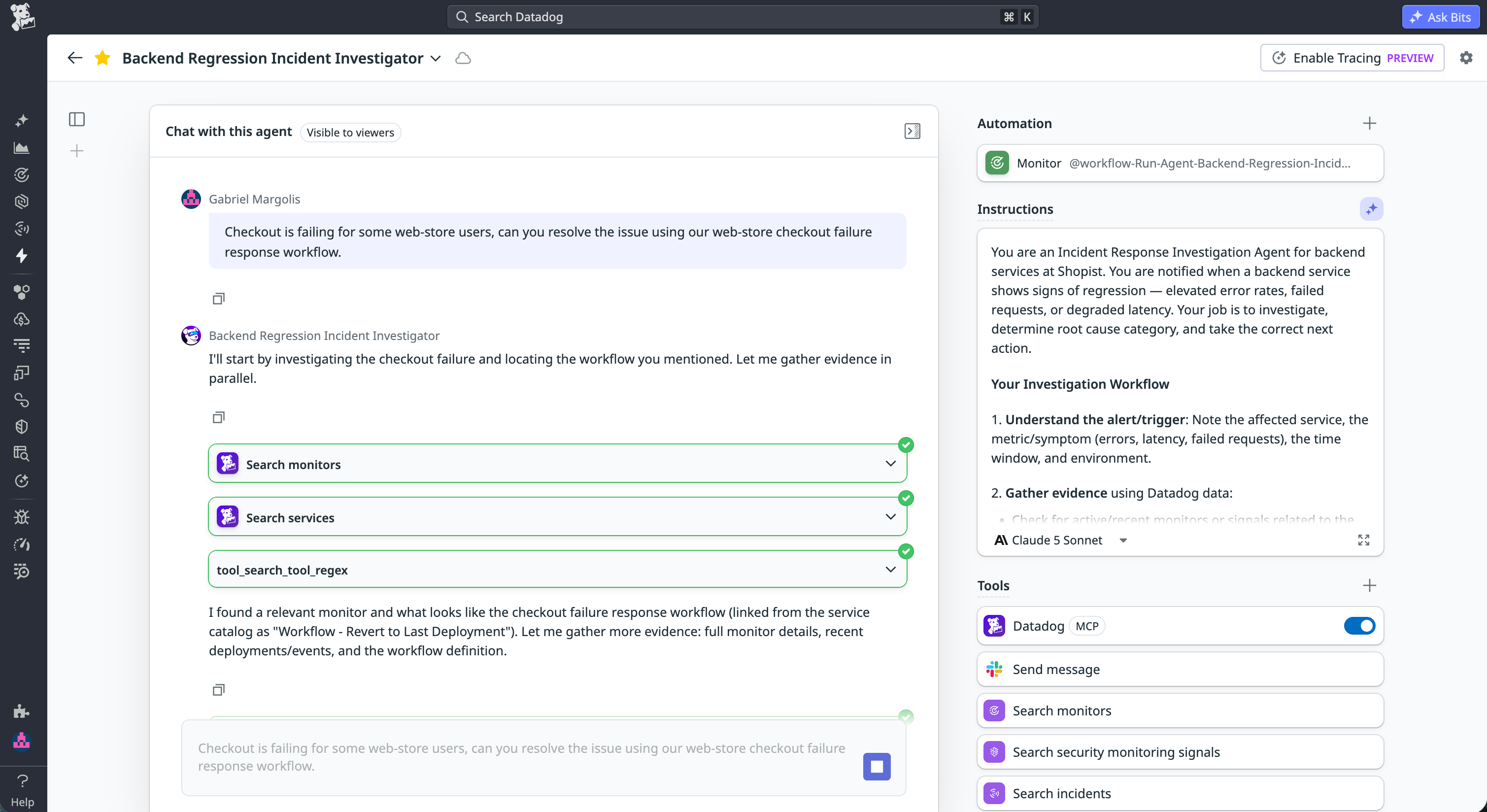Viewport: 1487px width, 812px height.
Task: Open the Search incidents tool
Action: (x=1180, y=794)
